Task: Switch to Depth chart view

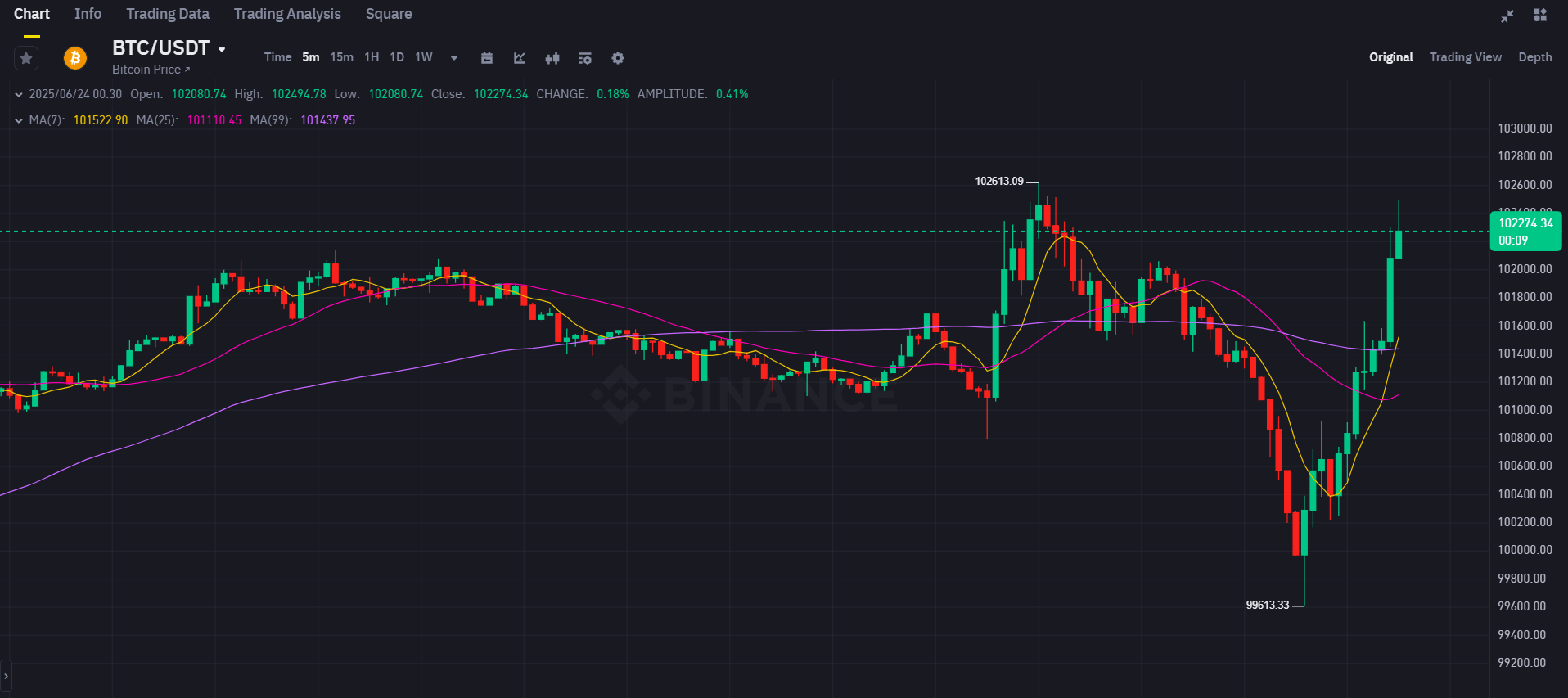Action: pos(1535,57)
